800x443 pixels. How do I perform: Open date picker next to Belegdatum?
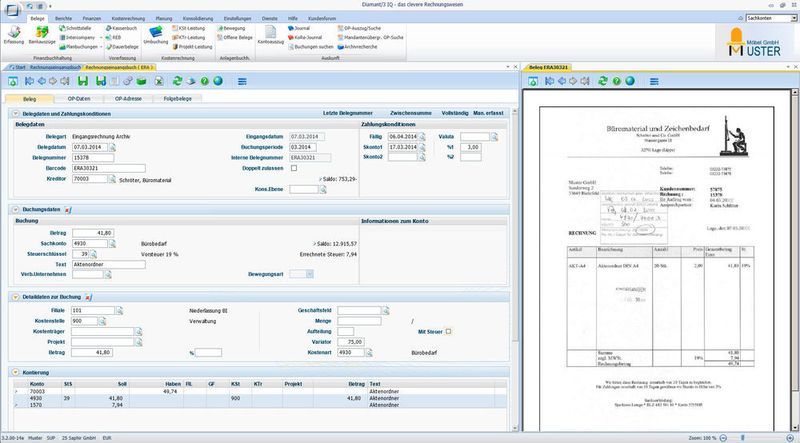pyautogui.click(x=112, y=147)
